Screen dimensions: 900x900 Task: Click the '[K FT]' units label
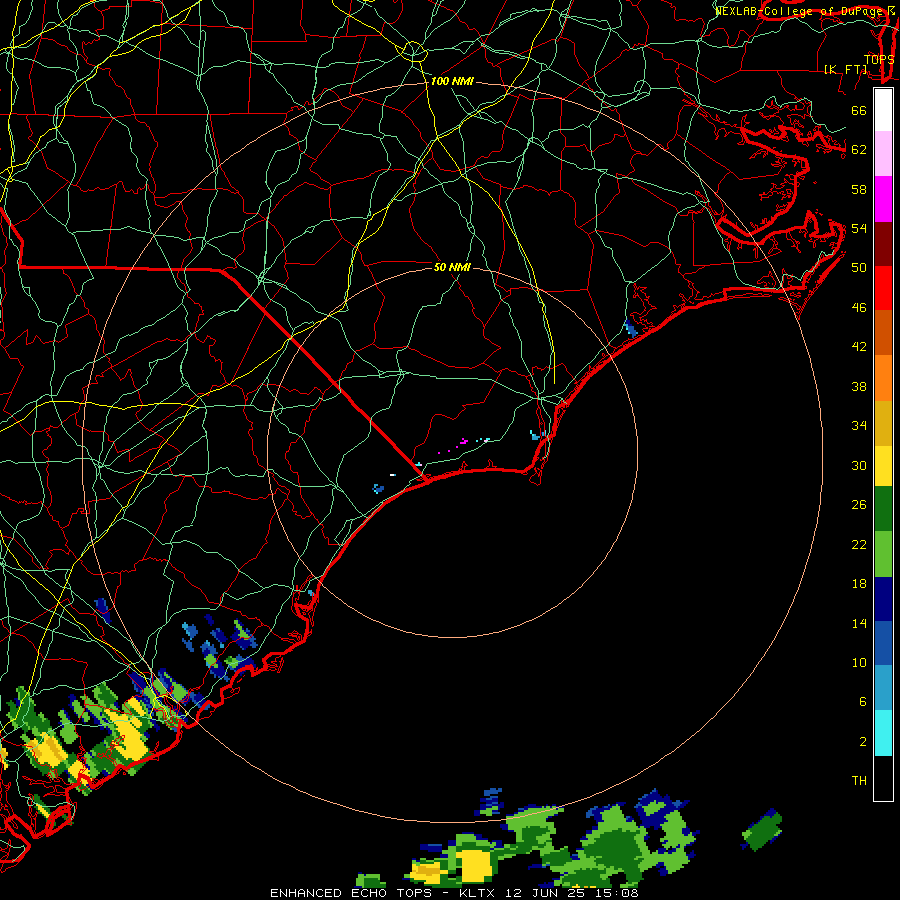[845, 69]
